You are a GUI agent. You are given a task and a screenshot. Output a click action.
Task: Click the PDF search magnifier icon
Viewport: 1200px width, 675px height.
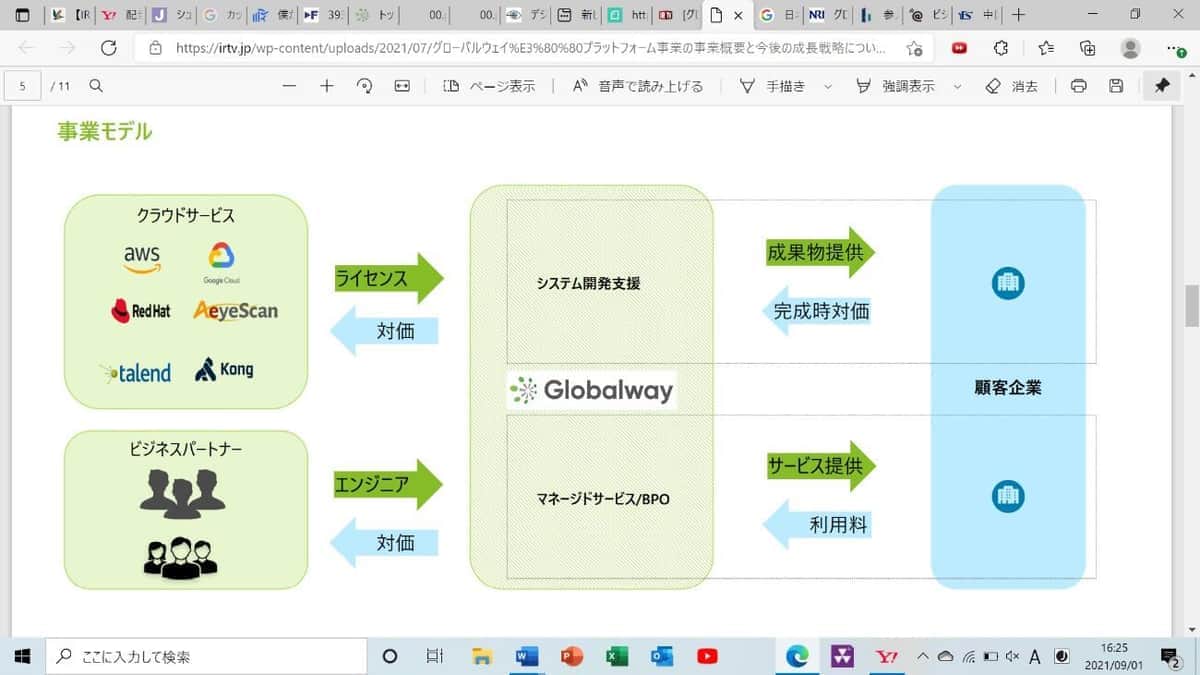point(96,86)
